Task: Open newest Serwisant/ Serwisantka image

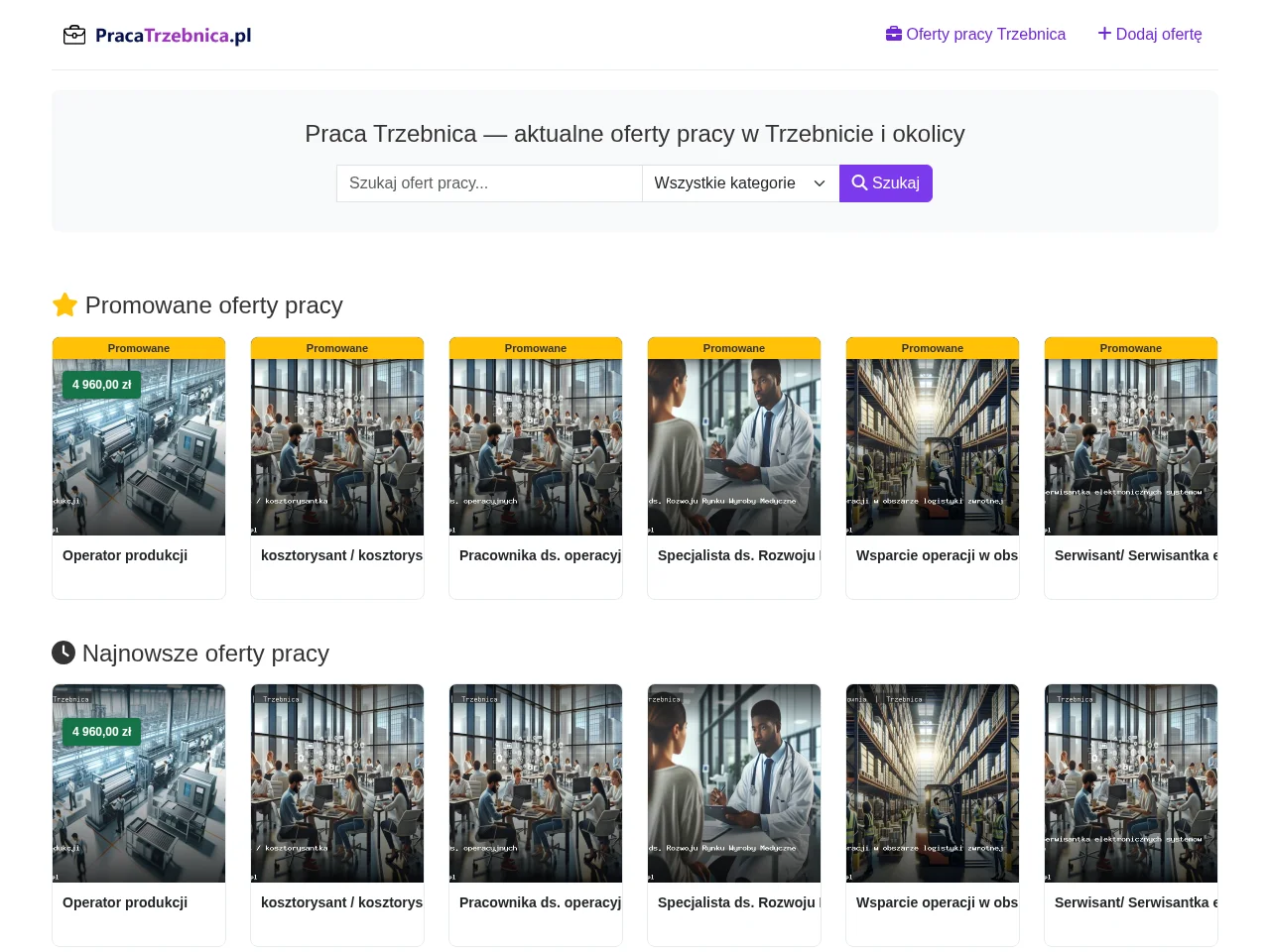Action: point(1131,783)
